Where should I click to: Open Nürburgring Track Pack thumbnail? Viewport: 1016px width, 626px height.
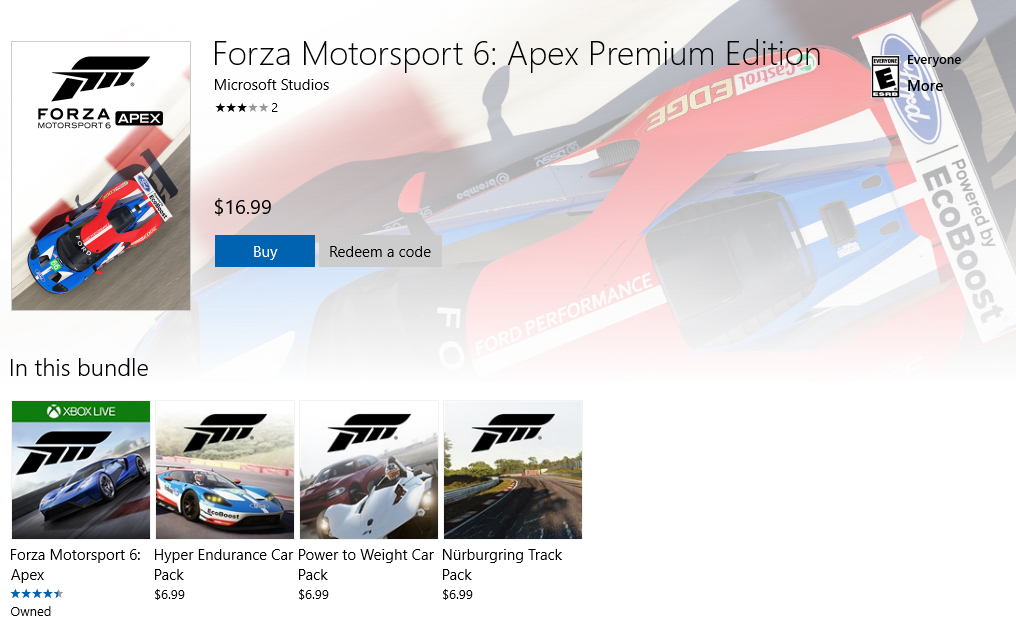coord(513,470)
